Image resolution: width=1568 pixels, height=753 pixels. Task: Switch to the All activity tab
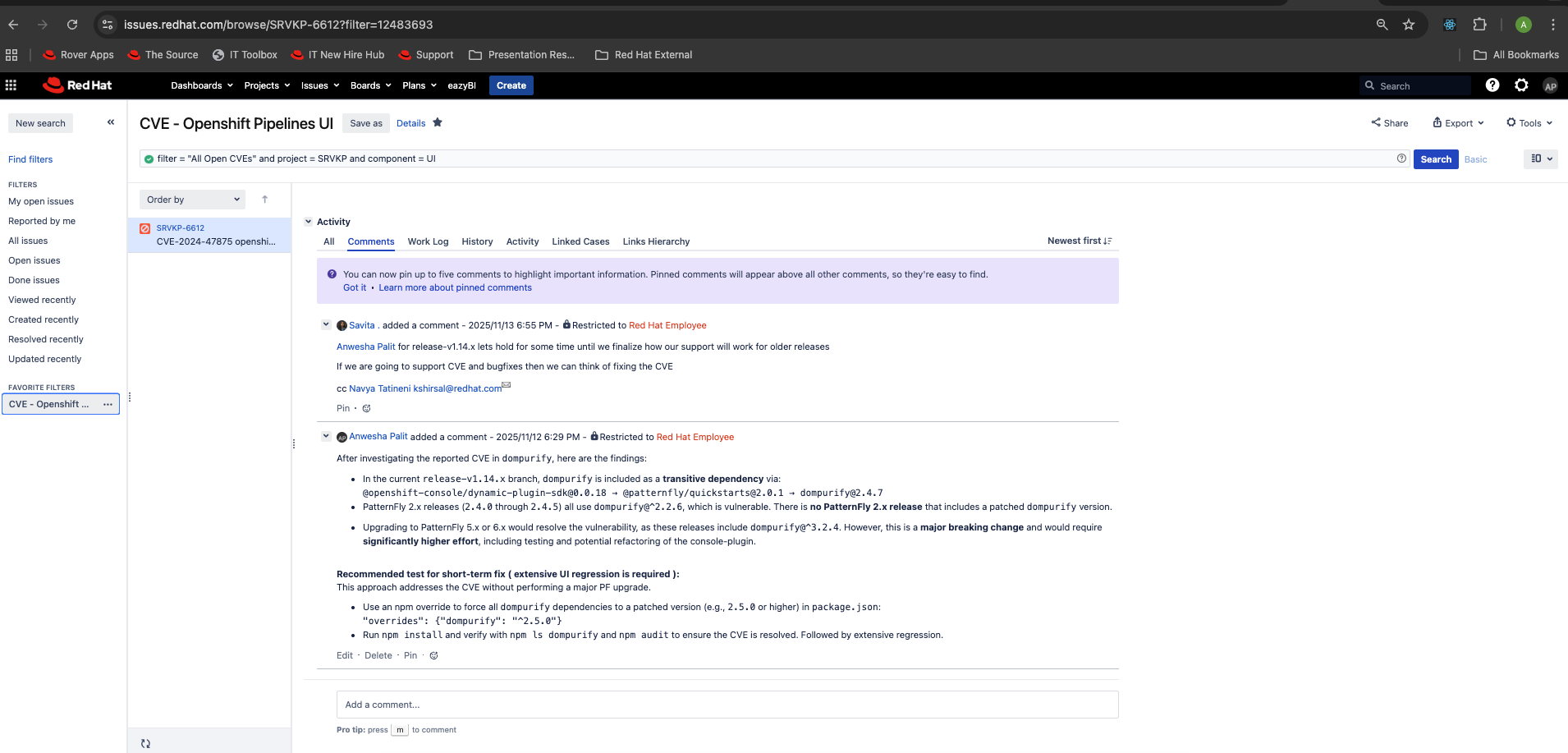click(329, 241)
